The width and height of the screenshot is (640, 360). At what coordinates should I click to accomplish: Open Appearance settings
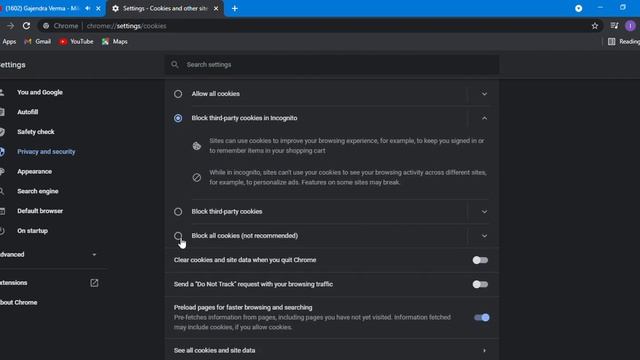point(34,171)
